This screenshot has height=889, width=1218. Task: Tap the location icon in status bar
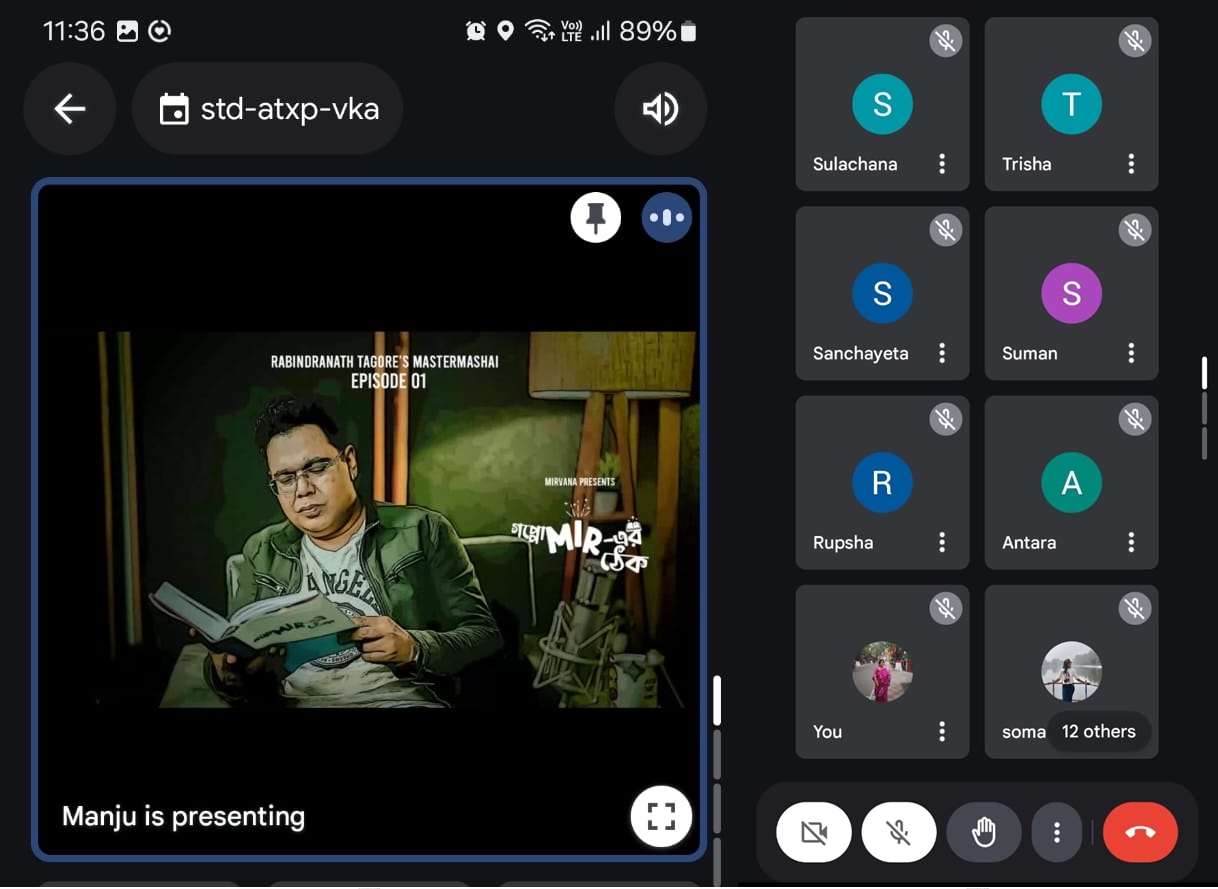(506, 31)
